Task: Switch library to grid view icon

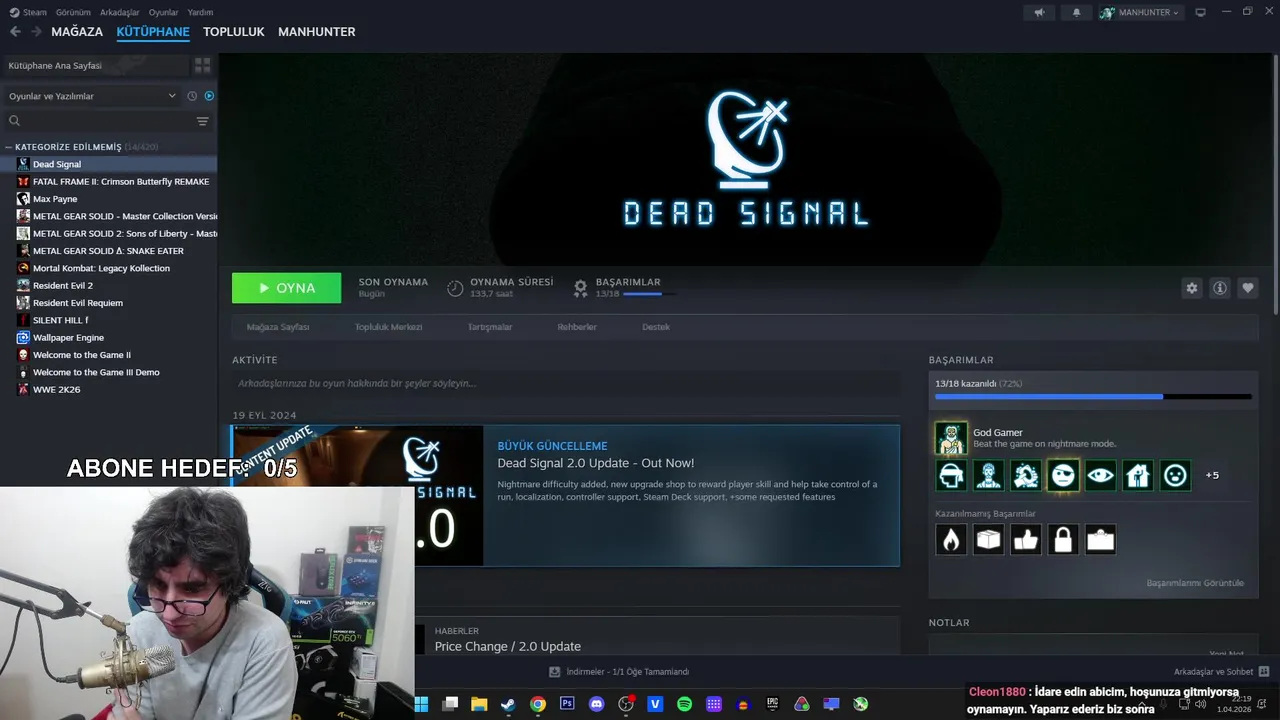Action: tap(203, 65)
